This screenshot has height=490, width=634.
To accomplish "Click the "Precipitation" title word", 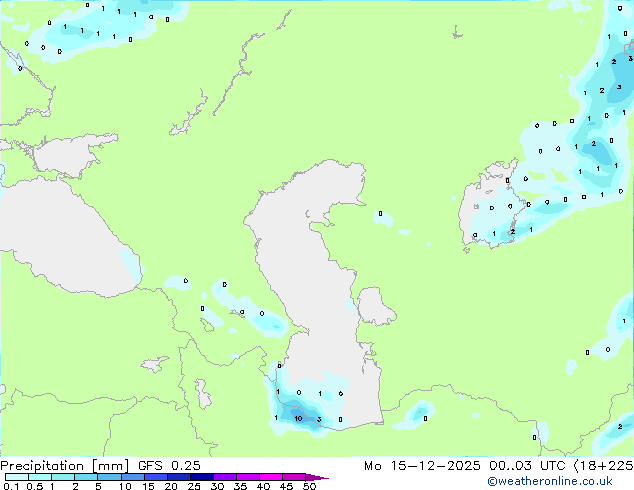I will click(42, 466).
